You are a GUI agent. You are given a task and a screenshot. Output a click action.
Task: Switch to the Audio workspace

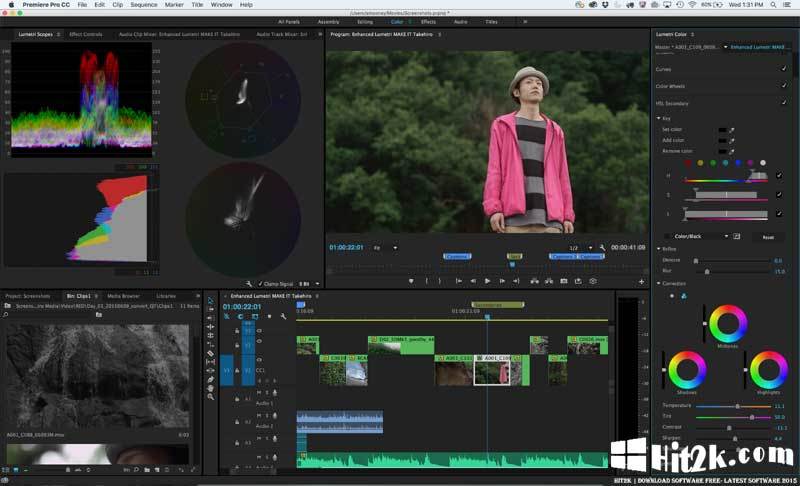click(x=460, y=22)
